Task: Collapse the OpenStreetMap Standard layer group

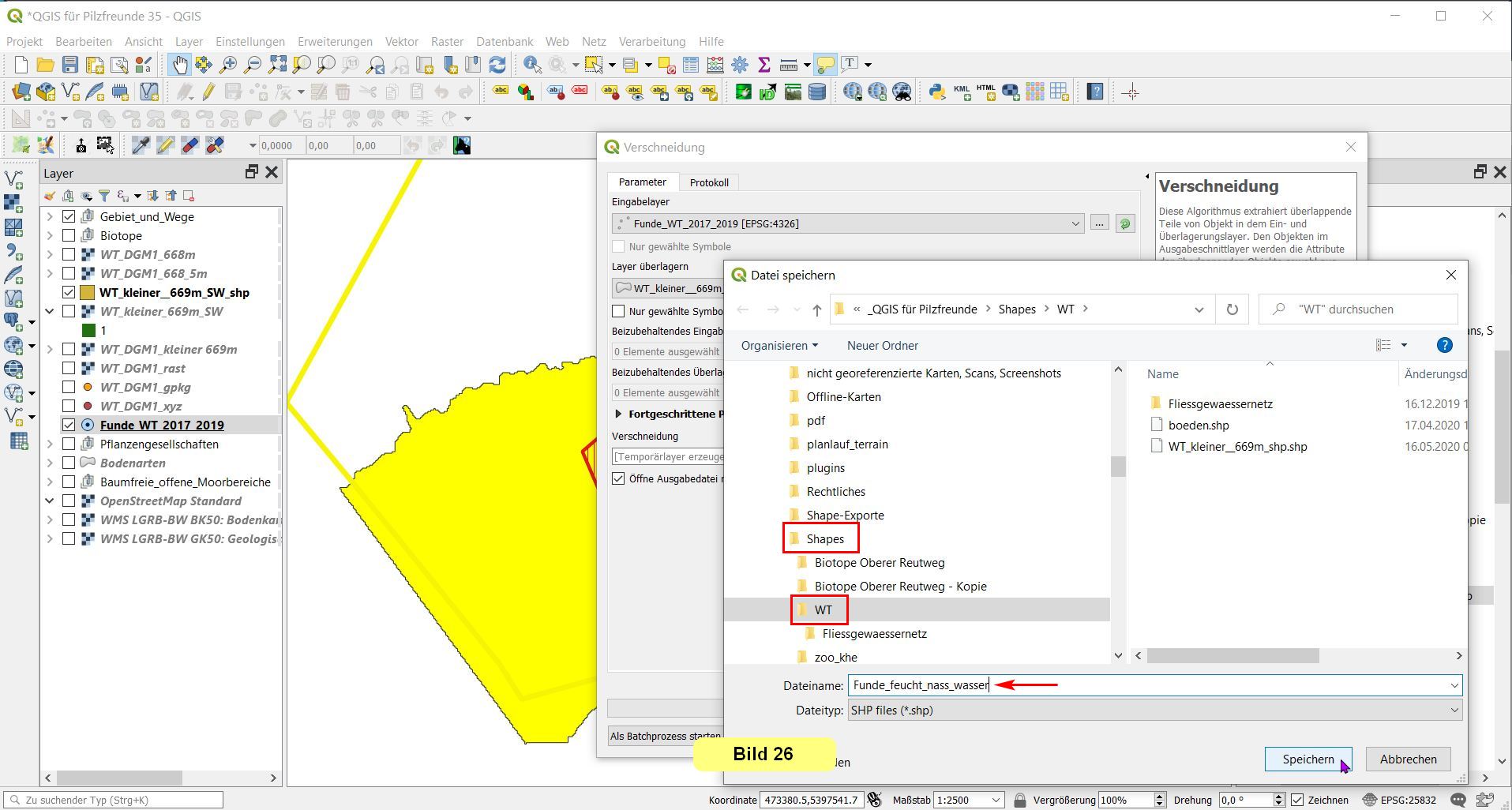Action: (50, 501)
